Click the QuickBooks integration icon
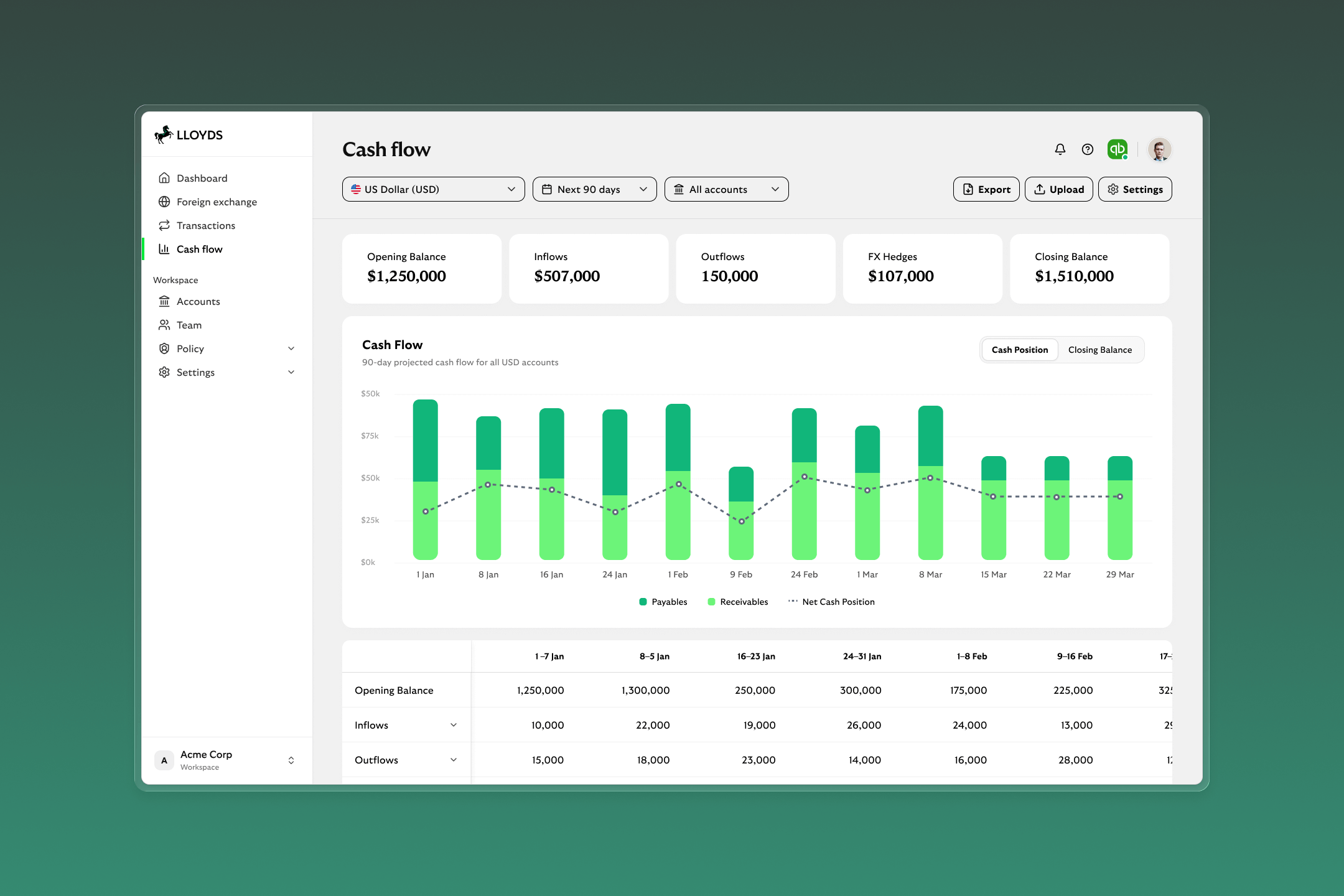The height and width of the screenshot is (896, 1344). (x=1118, y=149)
